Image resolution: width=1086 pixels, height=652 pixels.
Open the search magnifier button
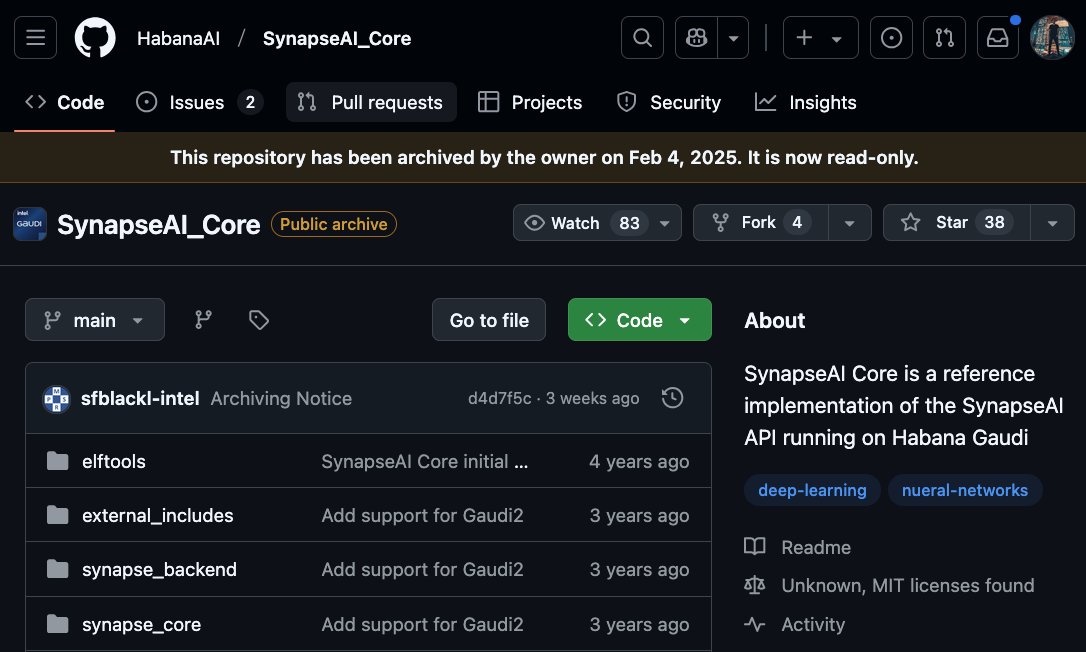point(642,37)
